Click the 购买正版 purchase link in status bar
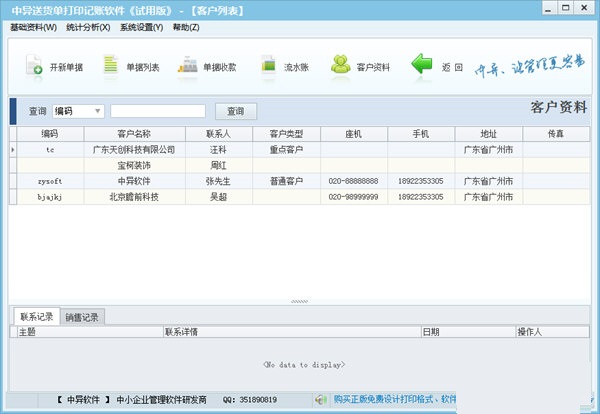The width and height of the screenshot is (600, 414). 395,399
